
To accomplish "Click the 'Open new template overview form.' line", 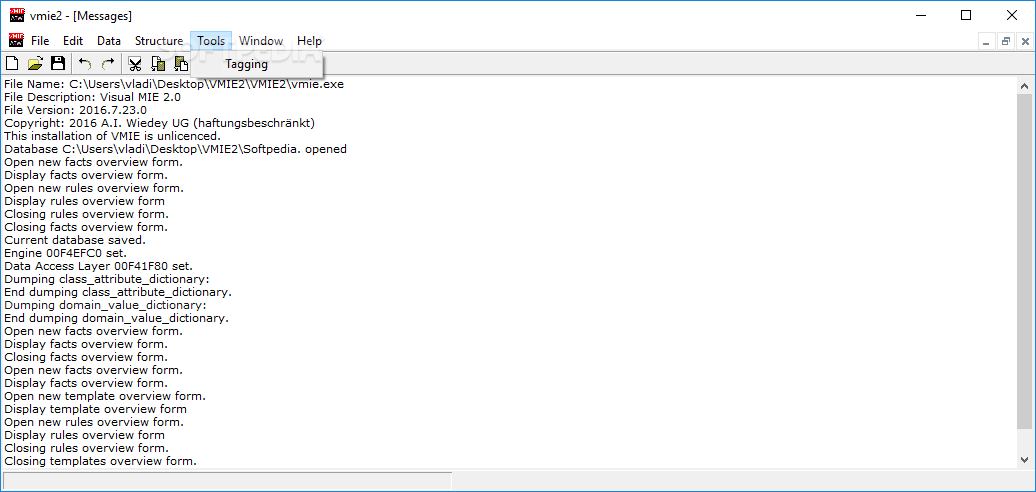I will pos(105,396).
